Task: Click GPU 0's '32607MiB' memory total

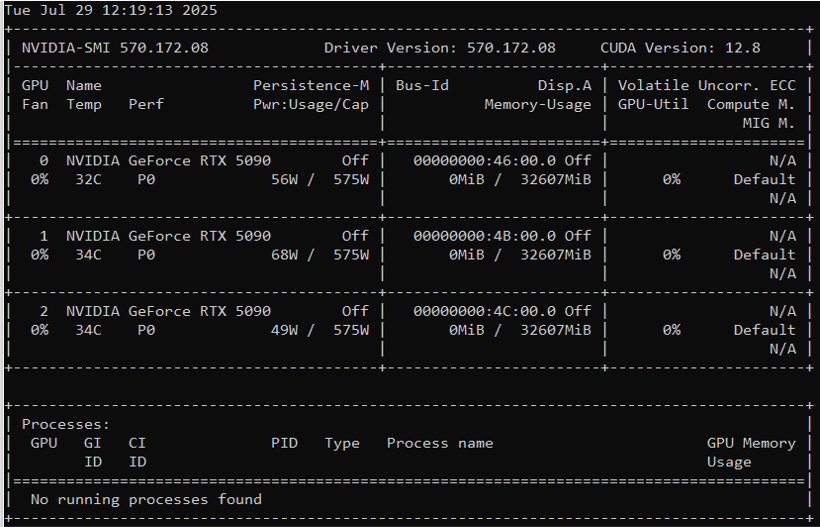Action: tap(556, 180)
